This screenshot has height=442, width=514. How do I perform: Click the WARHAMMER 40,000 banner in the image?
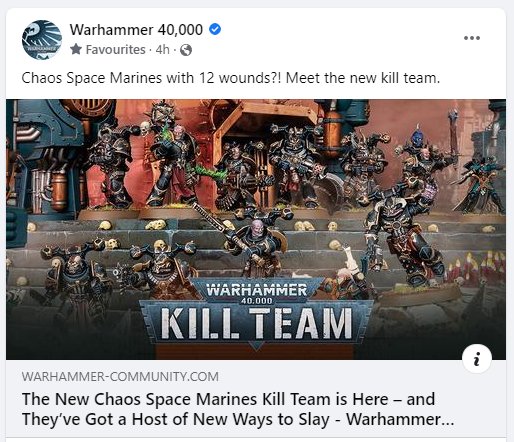[256, 292]
